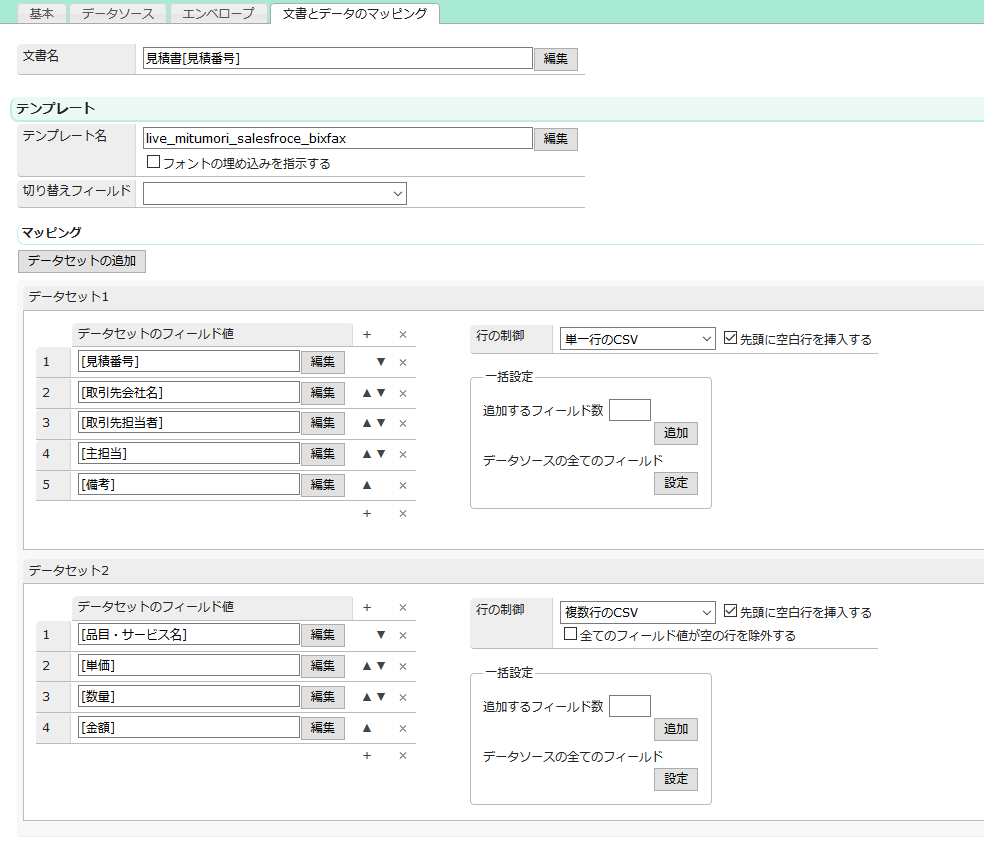Move 備考 field up with arrow
Screen dimensions: 984x844
[367, 485]
